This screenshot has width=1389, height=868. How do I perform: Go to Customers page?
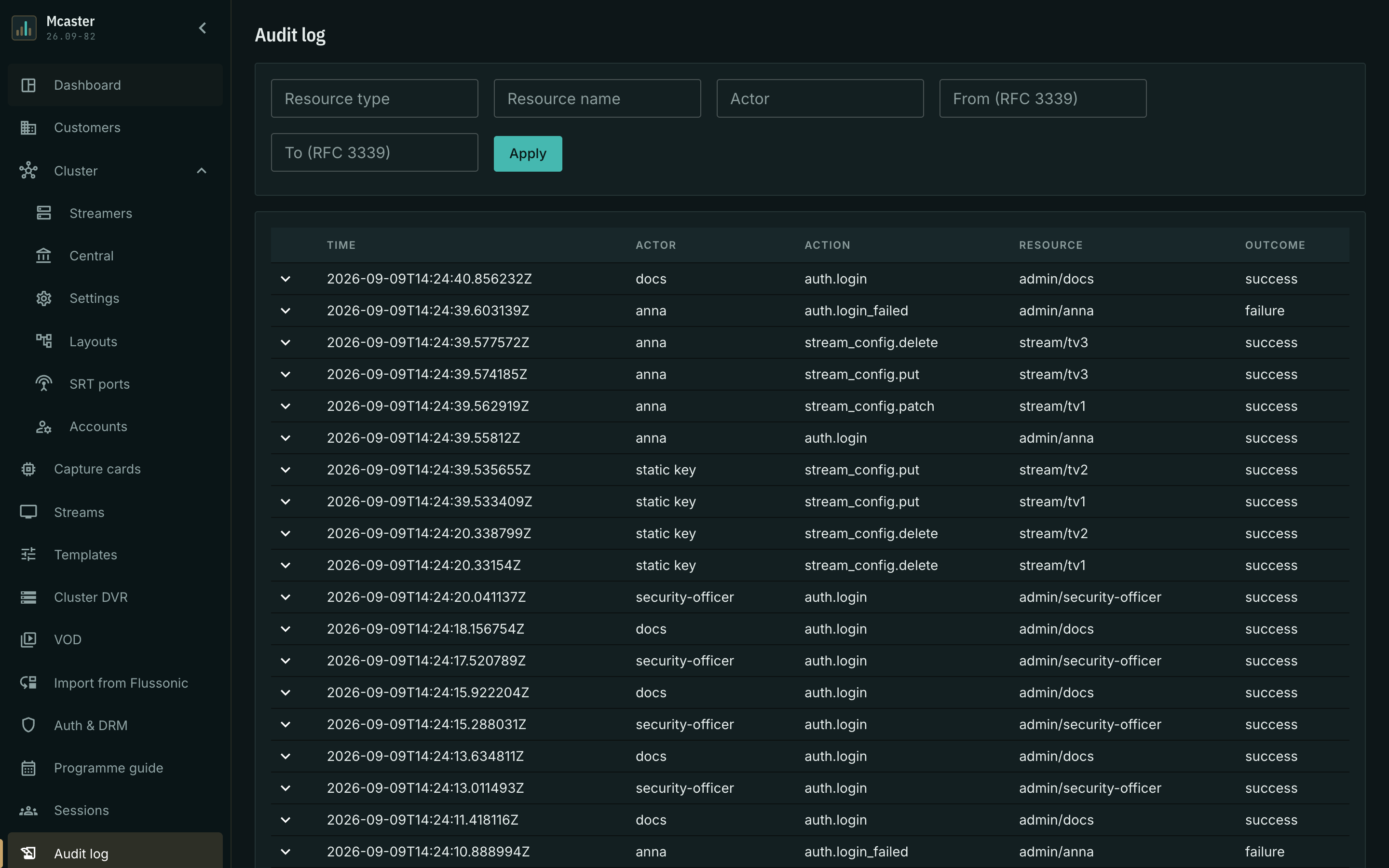pyautogui.click(x=115, y=127)
